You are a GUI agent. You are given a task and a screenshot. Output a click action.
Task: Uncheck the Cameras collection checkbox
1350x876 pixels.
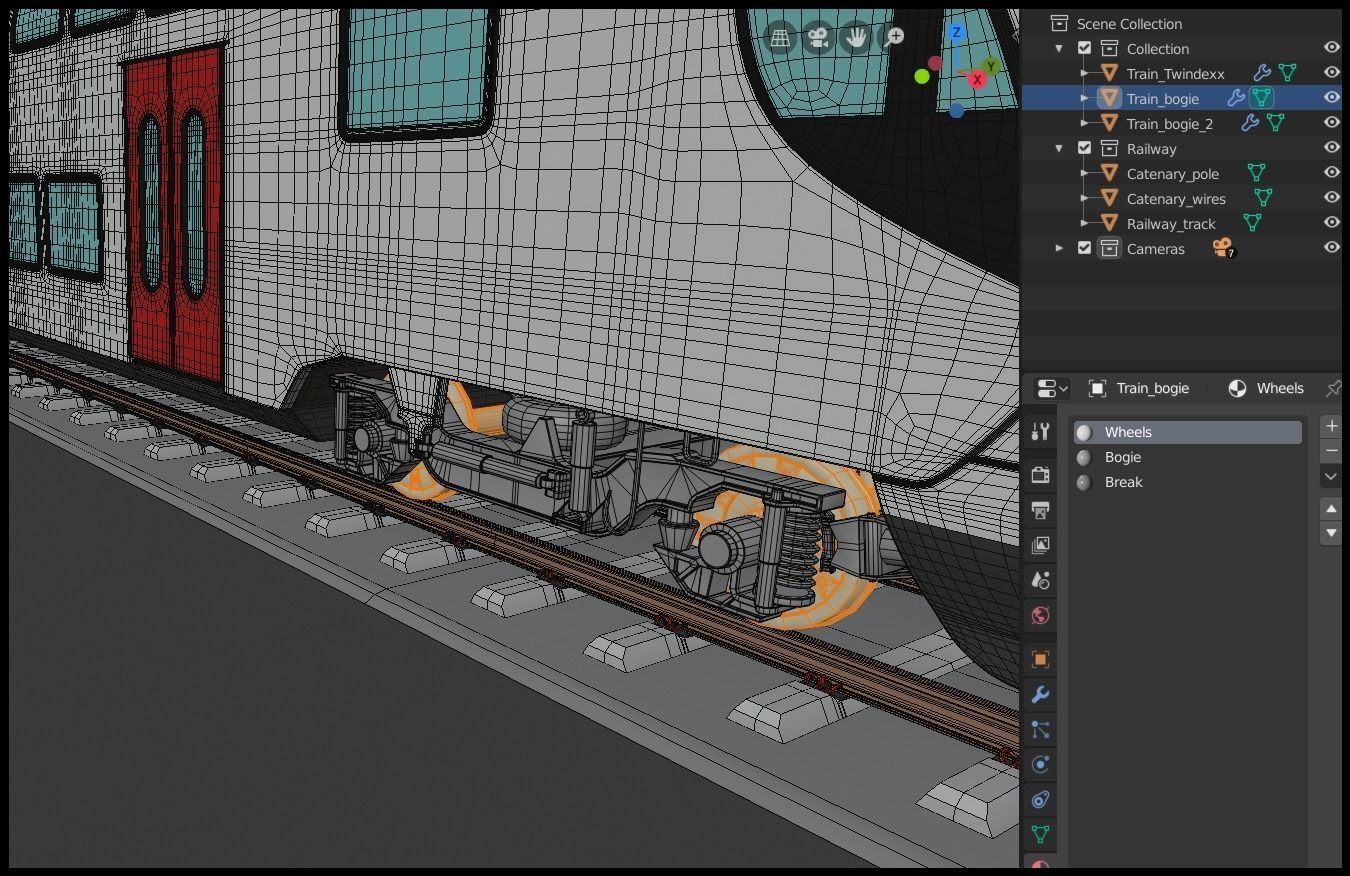tap(1084, 248)
